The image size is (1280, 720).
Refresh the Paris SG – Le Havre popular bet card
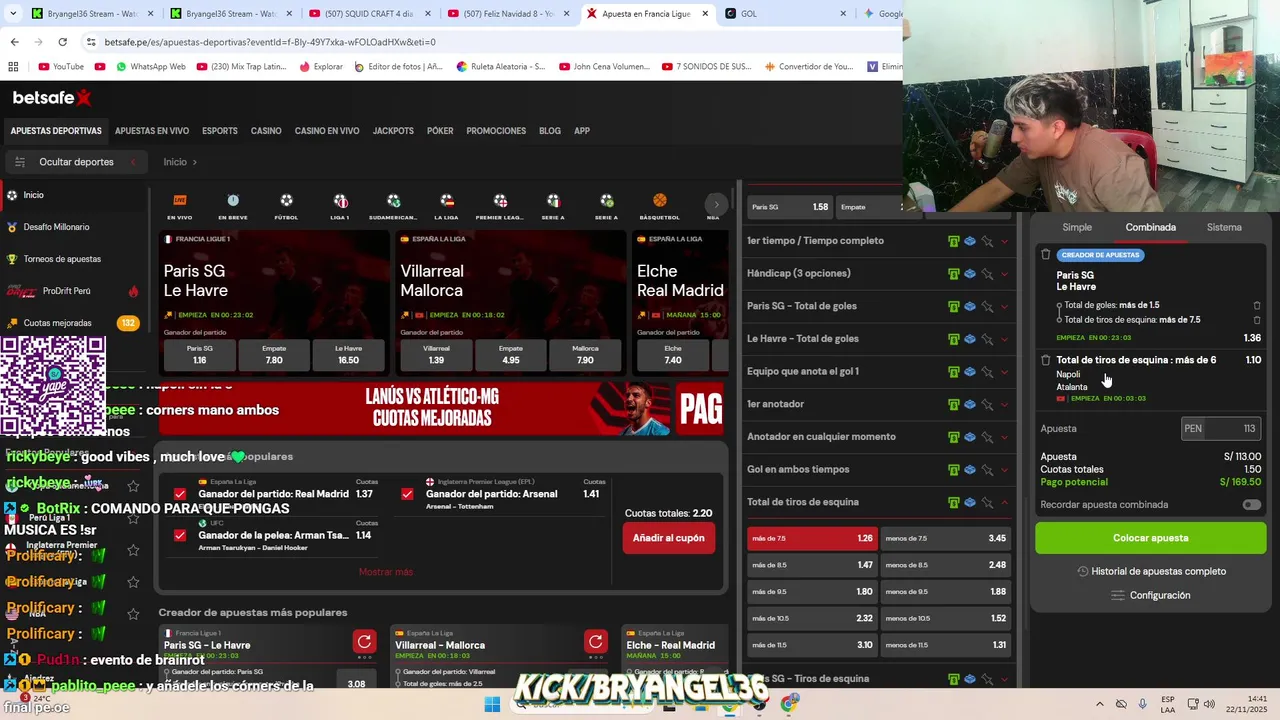tap(364, 642)
